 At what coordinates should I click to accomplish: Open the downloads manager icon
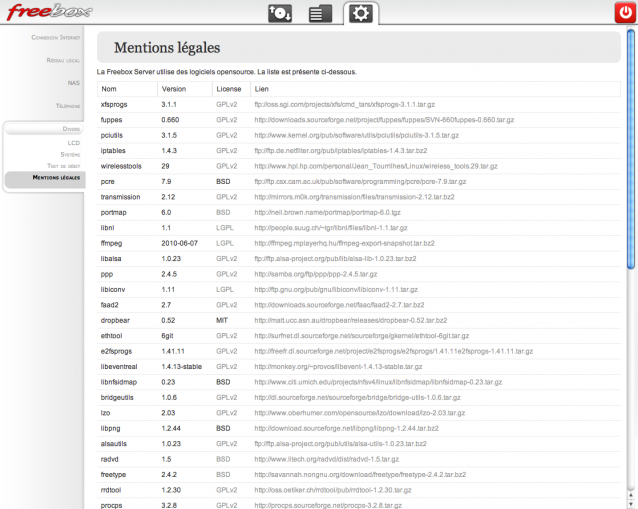click(x=280, y=13)
